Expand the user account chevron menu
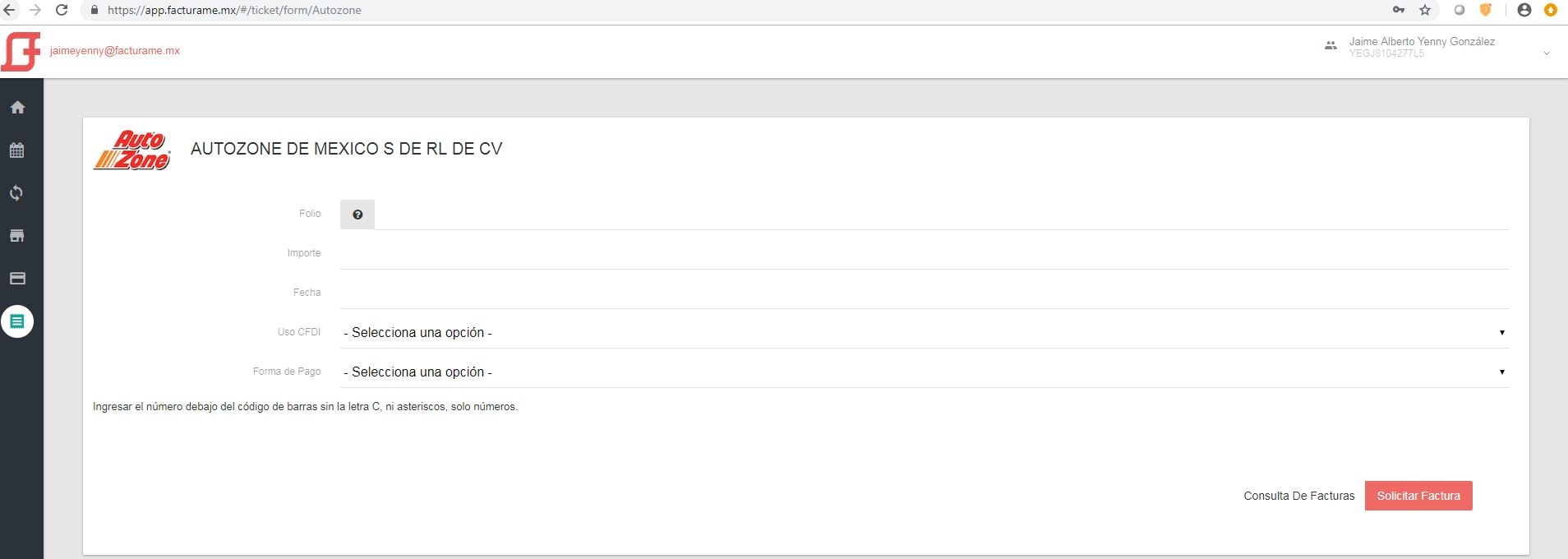 point(1547,53)
